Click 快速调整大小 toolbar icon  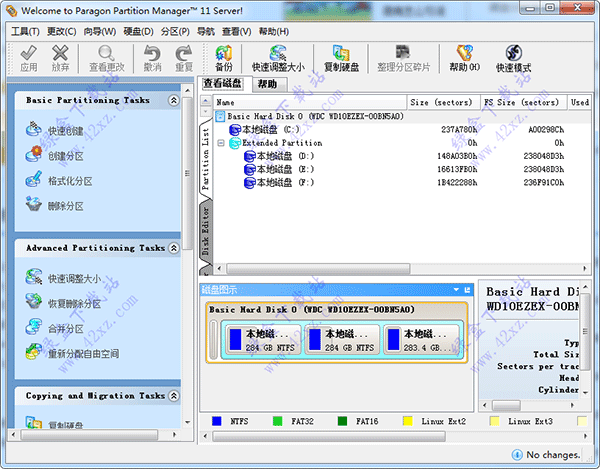coord(278,53)
